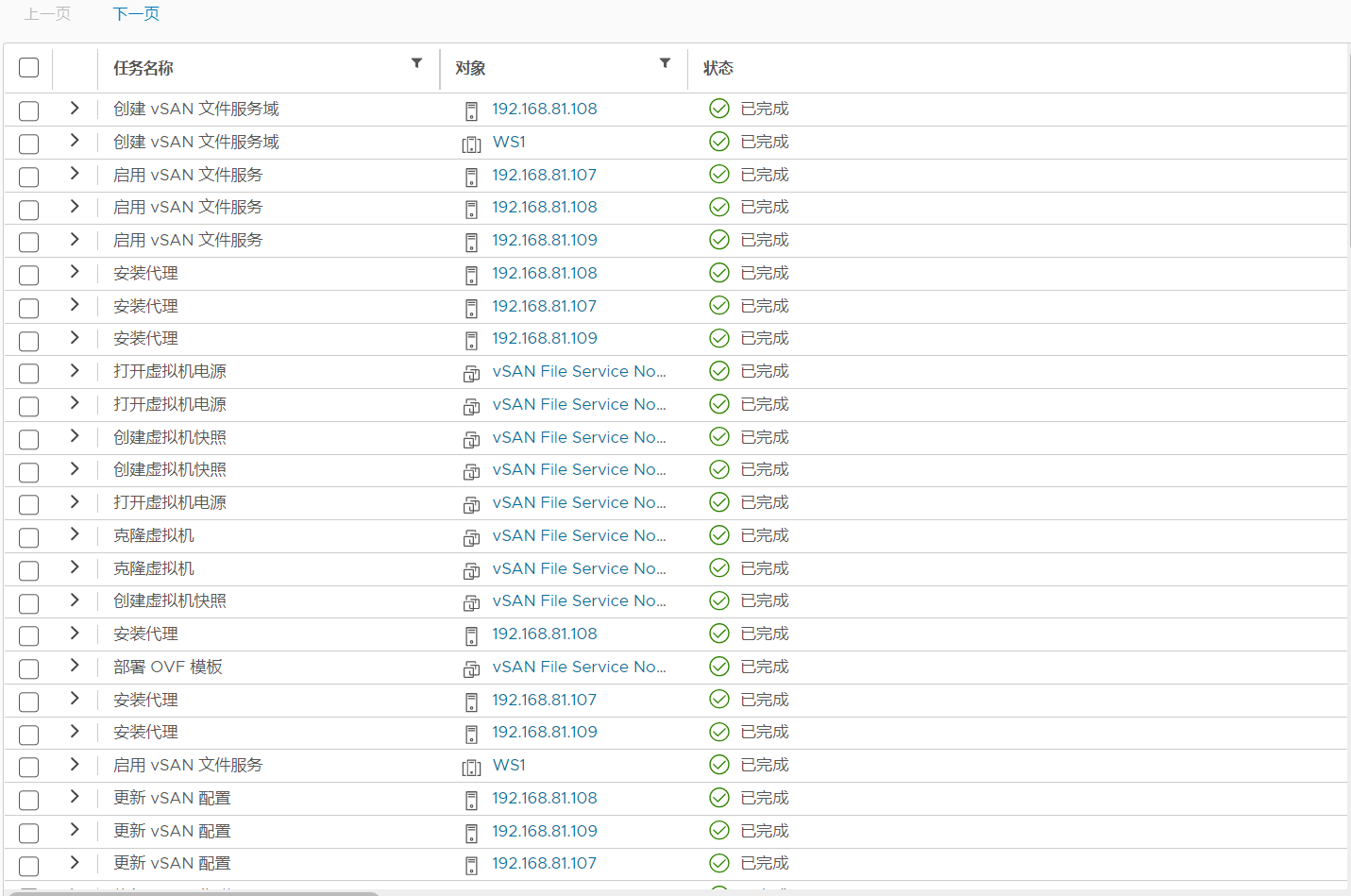The height and width of the screenshot is (896, 1351).
Task: Click completed status icon for 更新 vSAN 配置 192.168.81.109
Action: point(719,831)
